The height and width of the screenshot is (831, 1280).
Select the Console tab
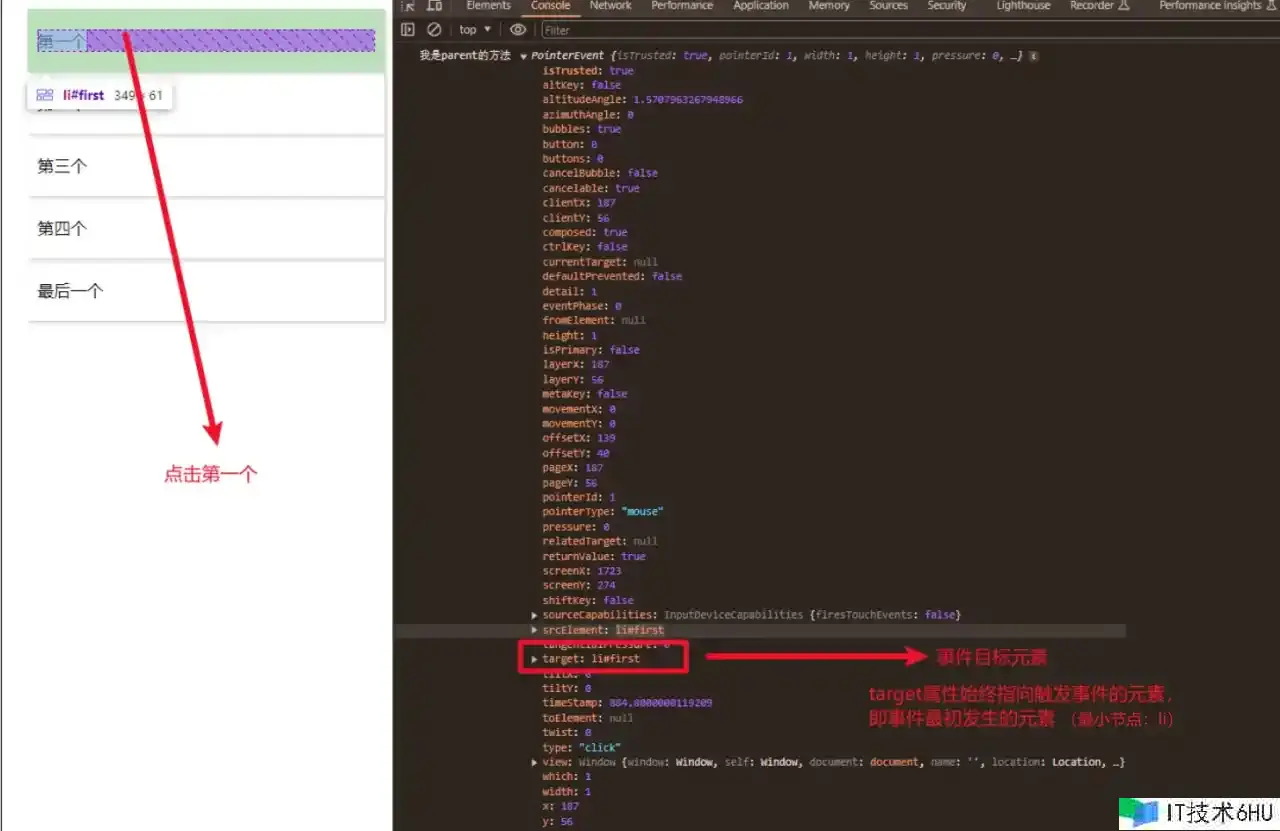click(x=551, y=5)
